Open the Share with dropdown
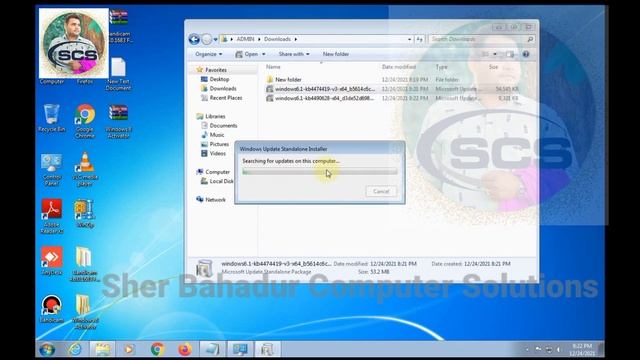The height and width of the screenshot is (360, 640). click(x=293, y=54)
